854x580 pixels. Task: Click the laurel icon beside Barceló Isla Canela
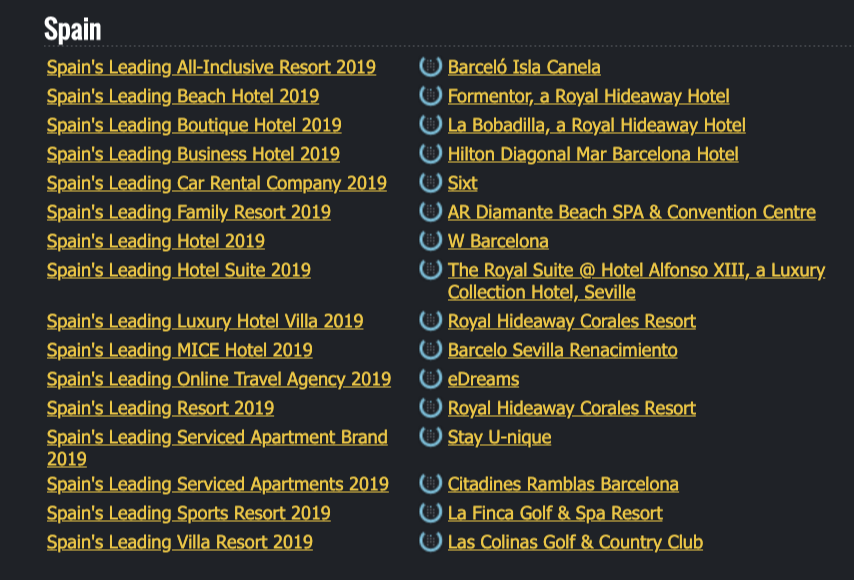tap(430, 66)
